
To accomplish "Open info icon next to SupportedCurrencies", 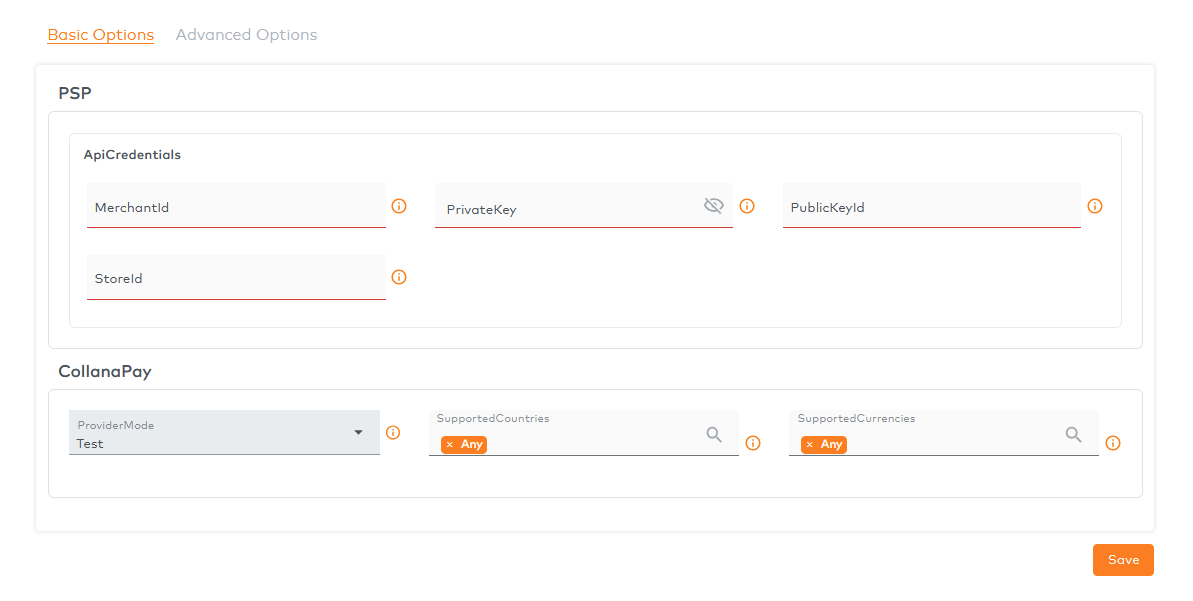I will pos(1113,444).
